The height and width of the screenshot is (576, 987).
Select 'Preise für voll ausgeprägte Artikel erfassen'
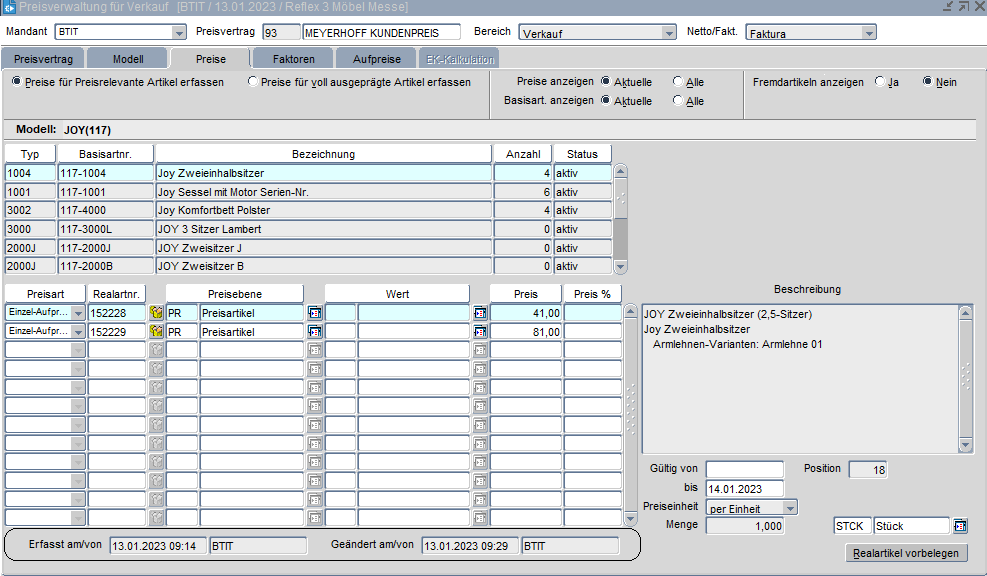point(253,82)
